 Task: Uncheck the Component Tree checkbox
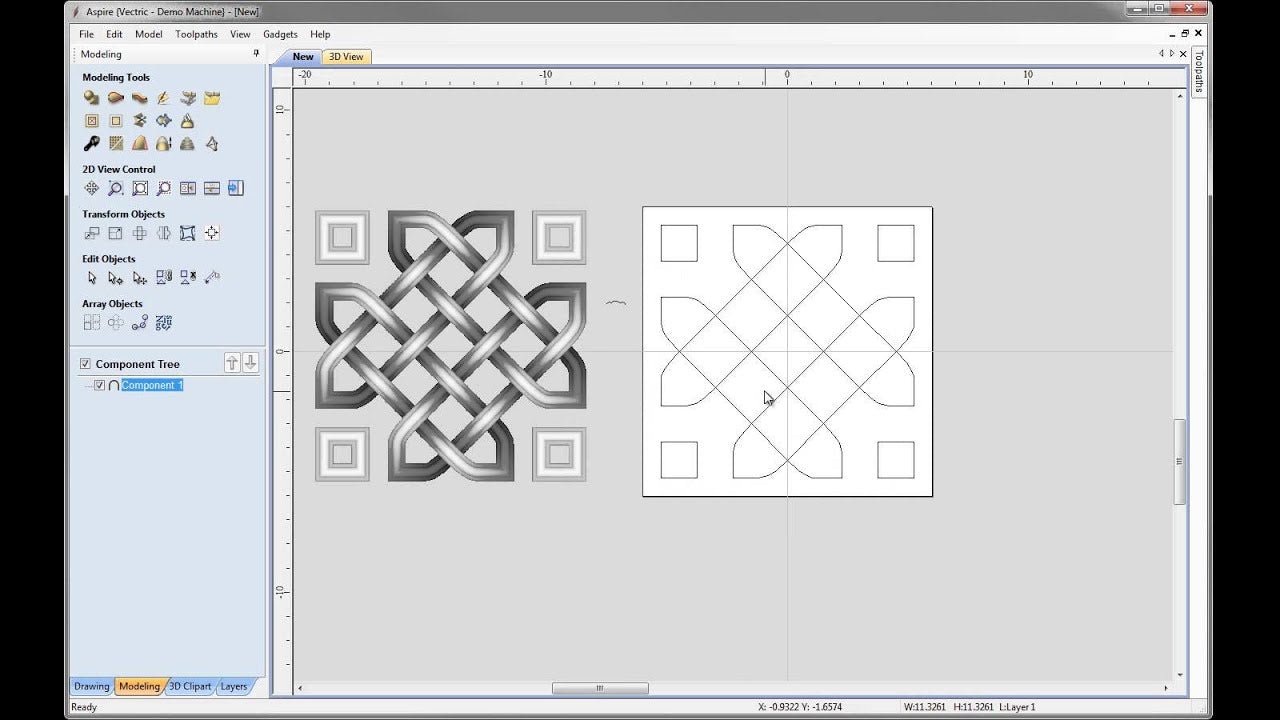tap(86, 363)
